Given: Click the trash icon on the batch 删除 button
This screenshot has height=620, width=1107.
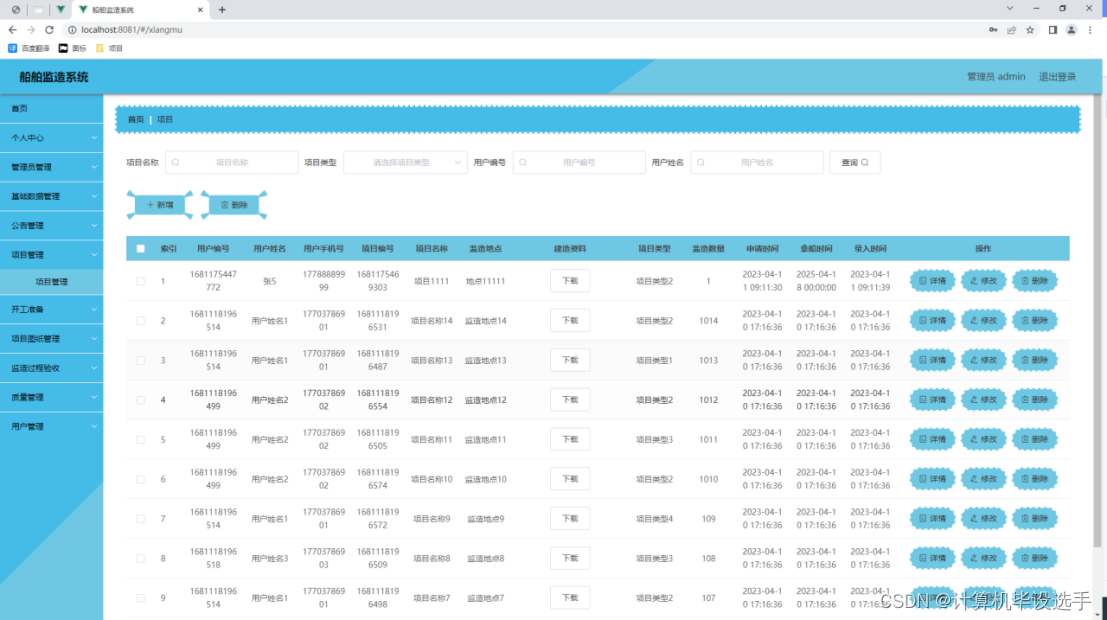Looking at the screenshot, I should 225,205.
